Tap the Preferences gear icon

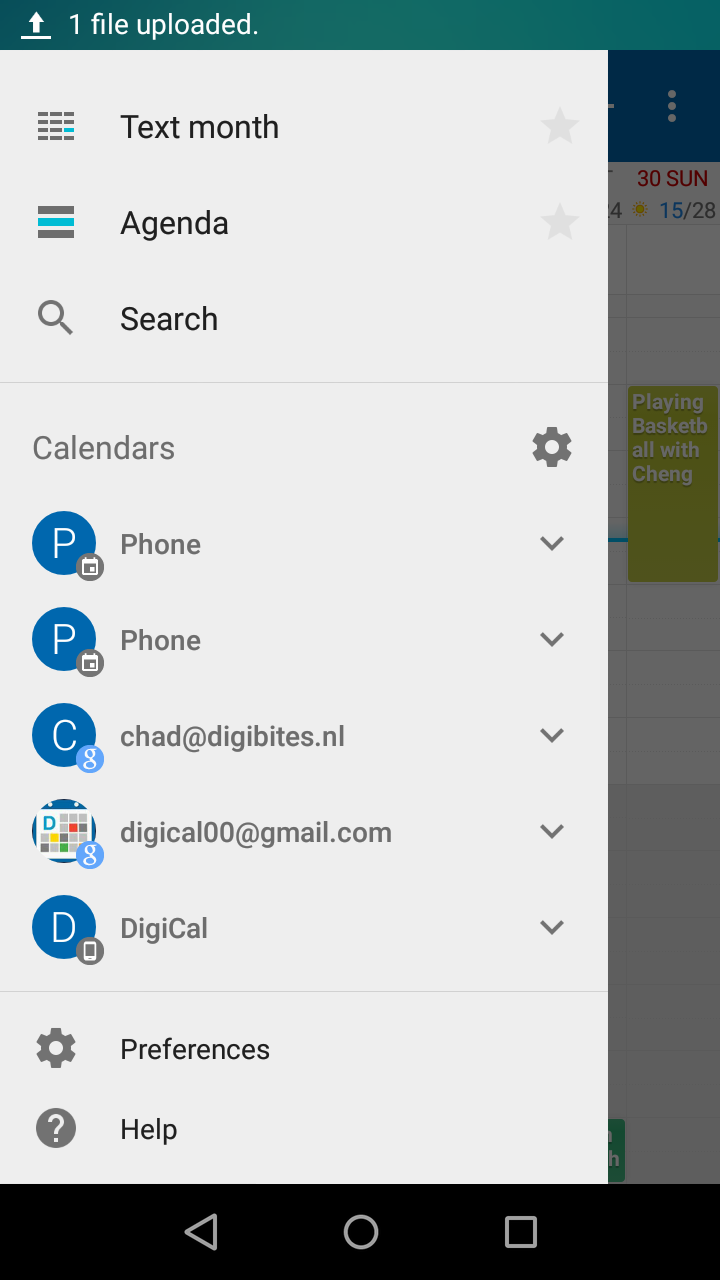pyautogui.click(x=56, y=1048)
